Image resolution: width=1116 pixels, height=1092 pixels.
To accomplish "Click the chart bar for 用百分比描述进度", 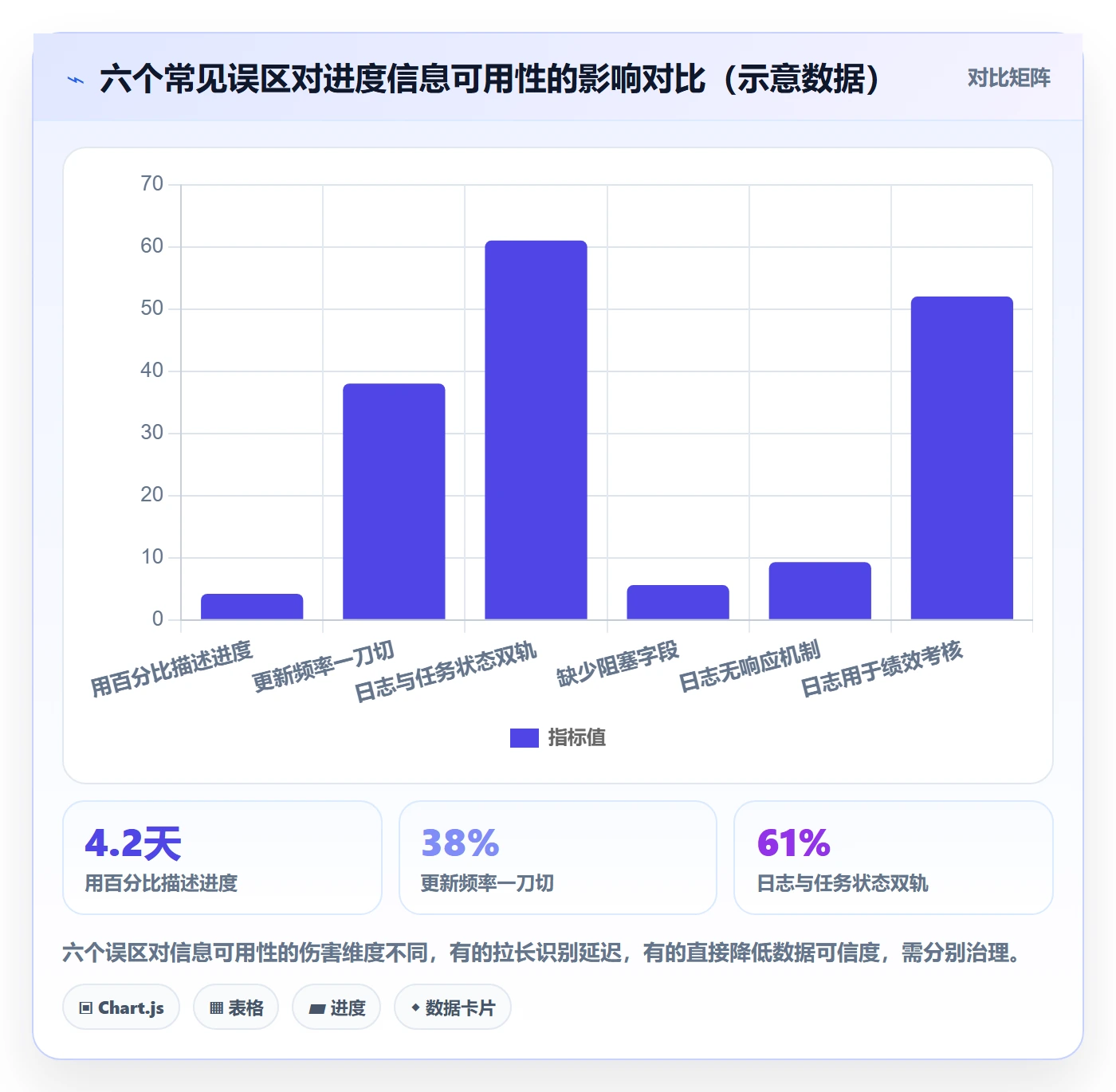I will pos(252,607).
